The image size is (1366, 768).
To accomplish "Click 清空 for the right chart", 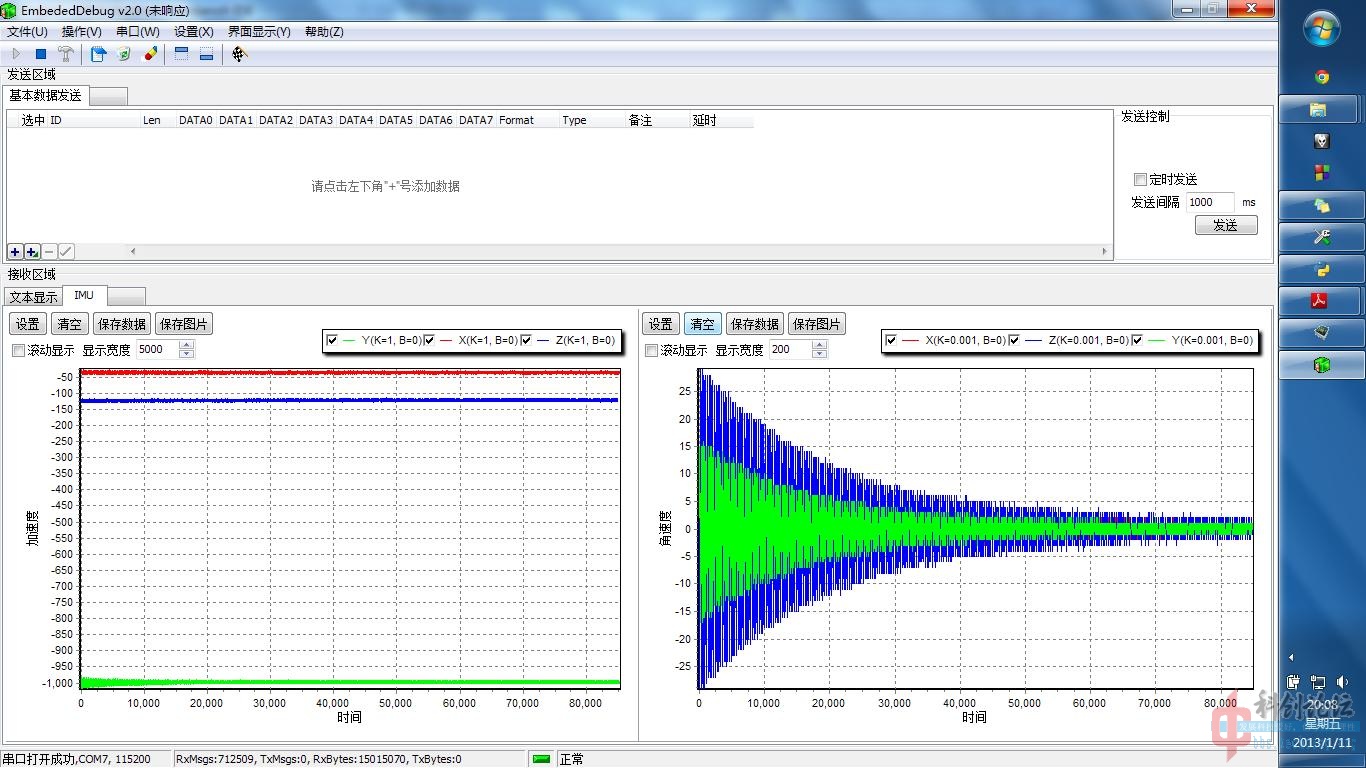I will (x=703, y=324).
